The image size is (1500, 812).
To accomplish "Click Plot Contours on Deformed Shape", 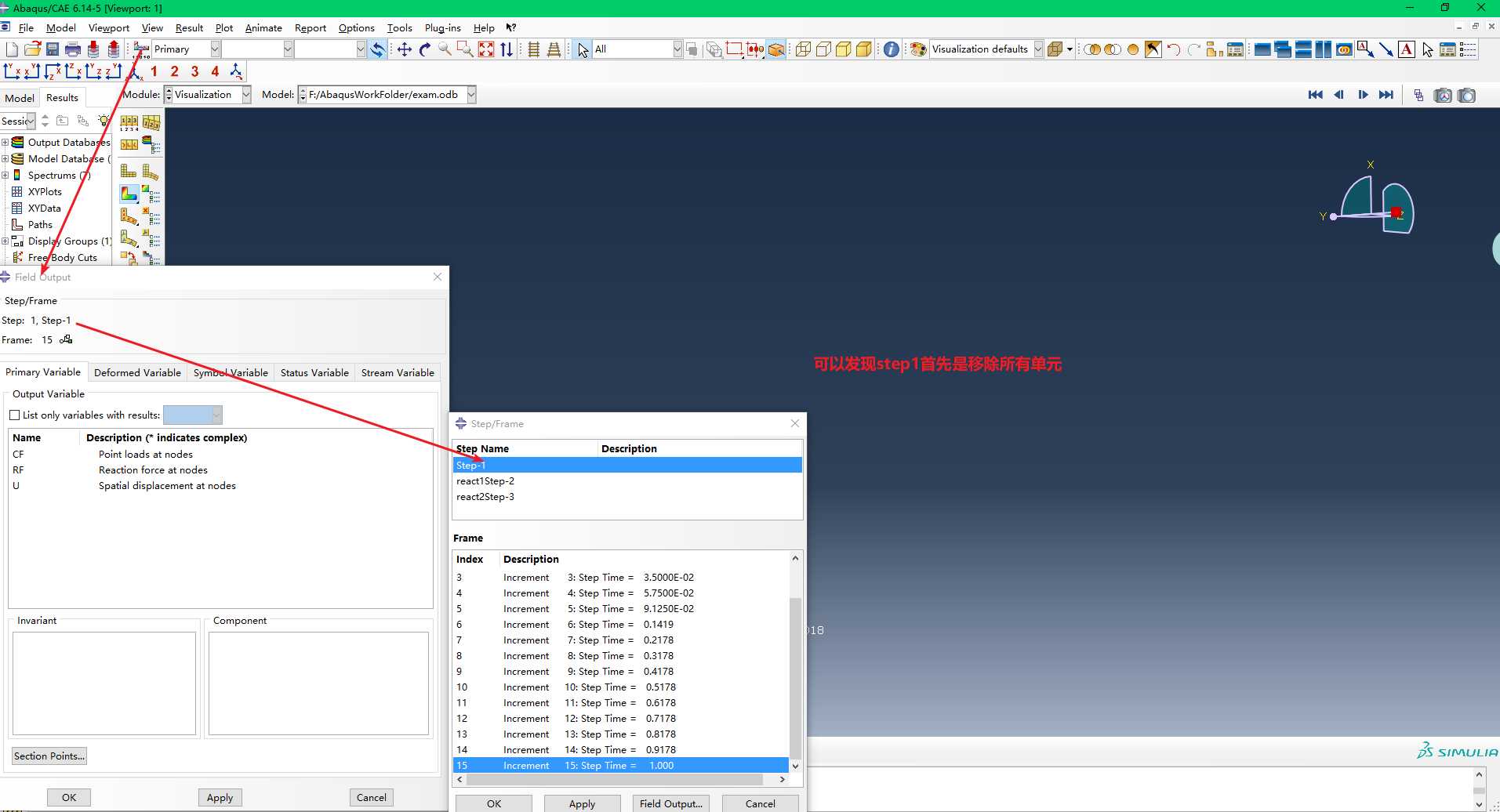I will 129,194.
